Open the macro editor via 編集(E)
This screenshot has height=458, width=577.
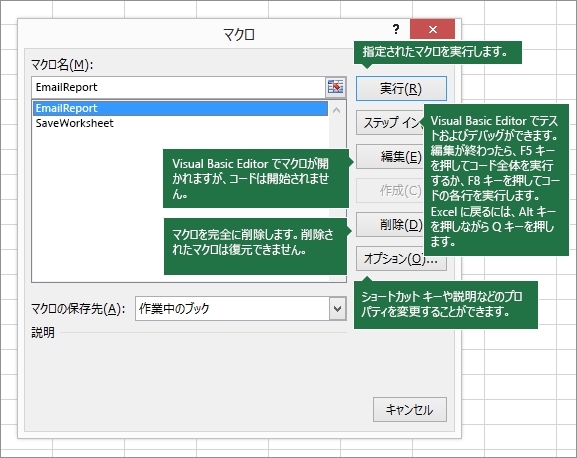390,157
